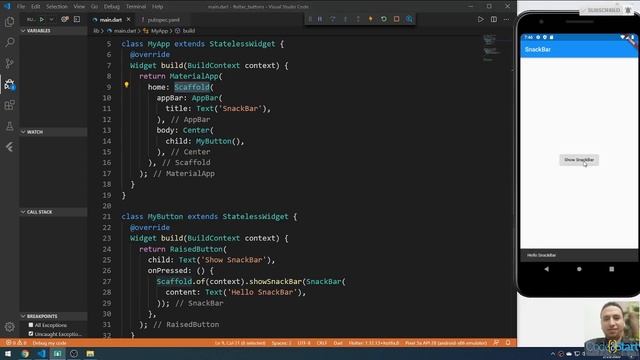The width and height of the screenshot is (640, 360).
Task: Open the notifications bell in status bar
Action: [x=508, y=343]
